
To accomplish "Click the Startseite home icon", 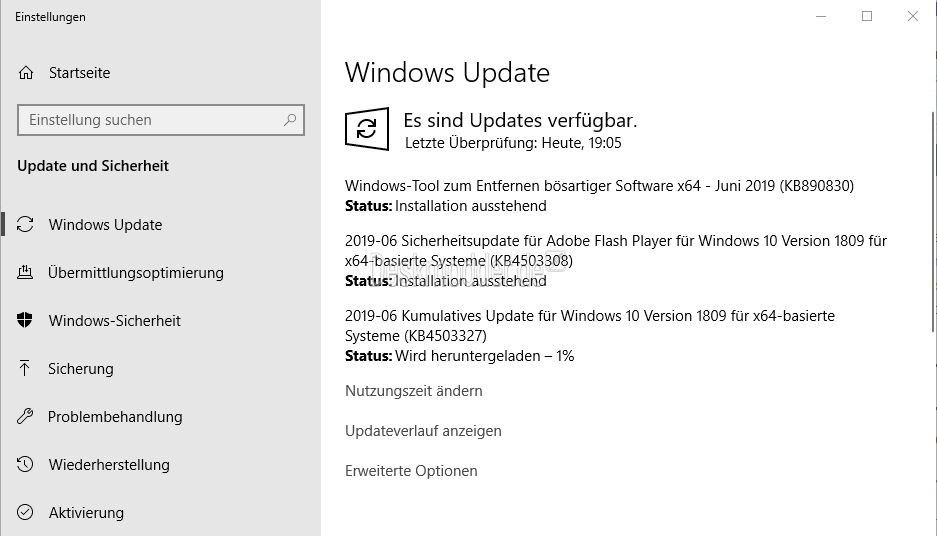I will pyautogui.click(x=26, y=73).
